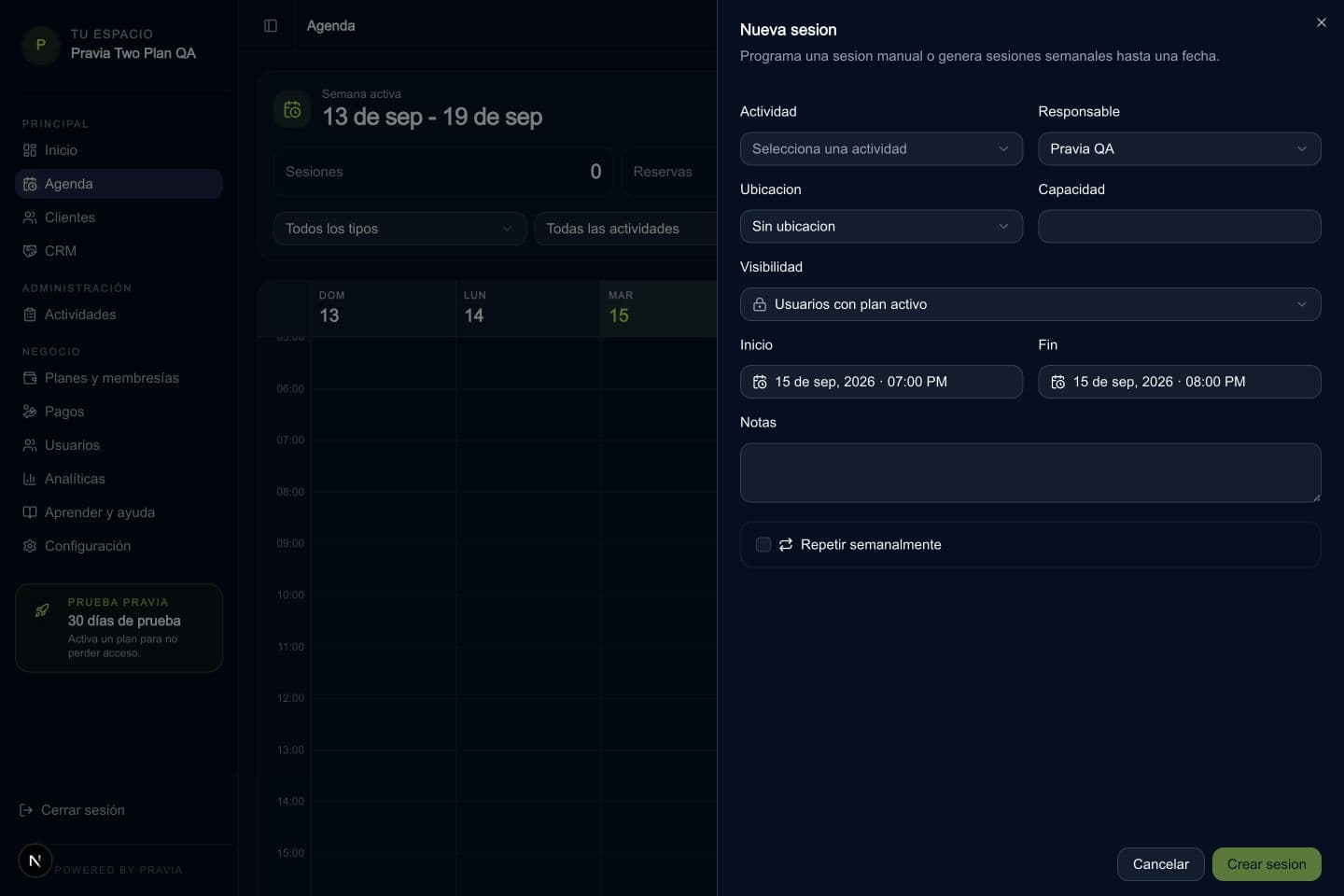Toggle the sidebar collapse icon

pos(271,25)
